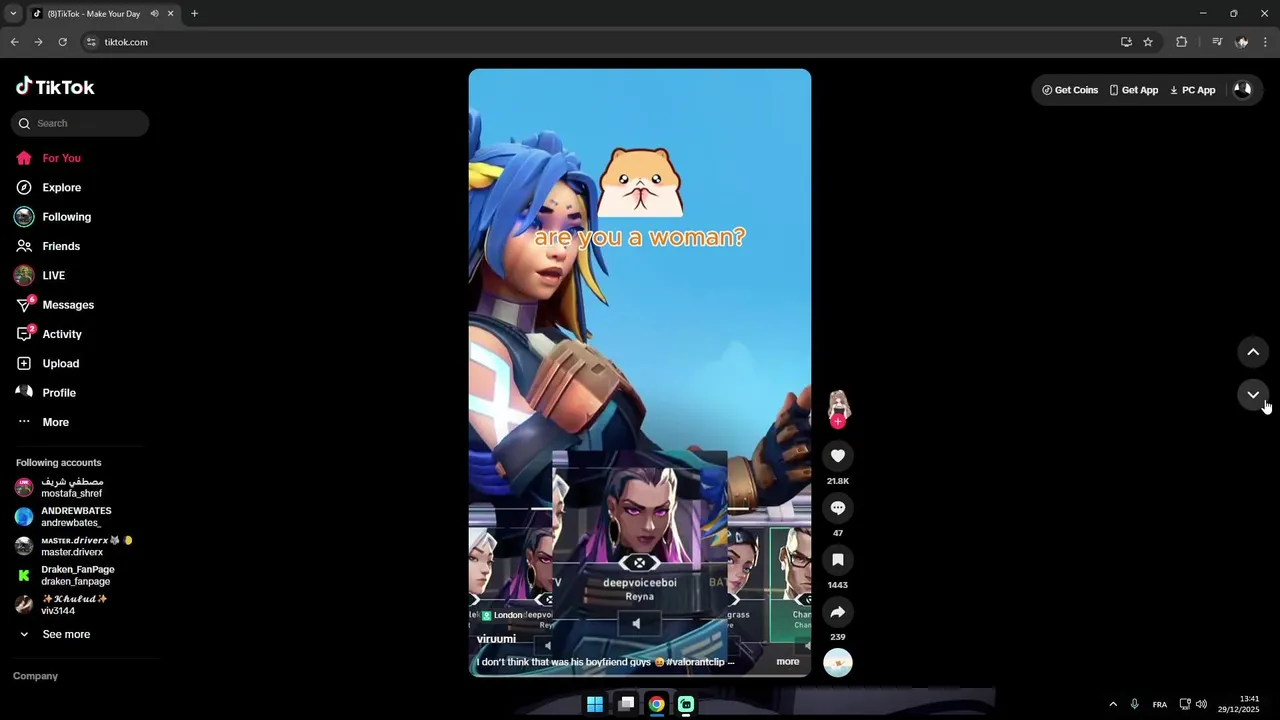This screenshot has height=720, width=1280.
Task: Share the video with arrow icon
Action: [x=838, y=612]
